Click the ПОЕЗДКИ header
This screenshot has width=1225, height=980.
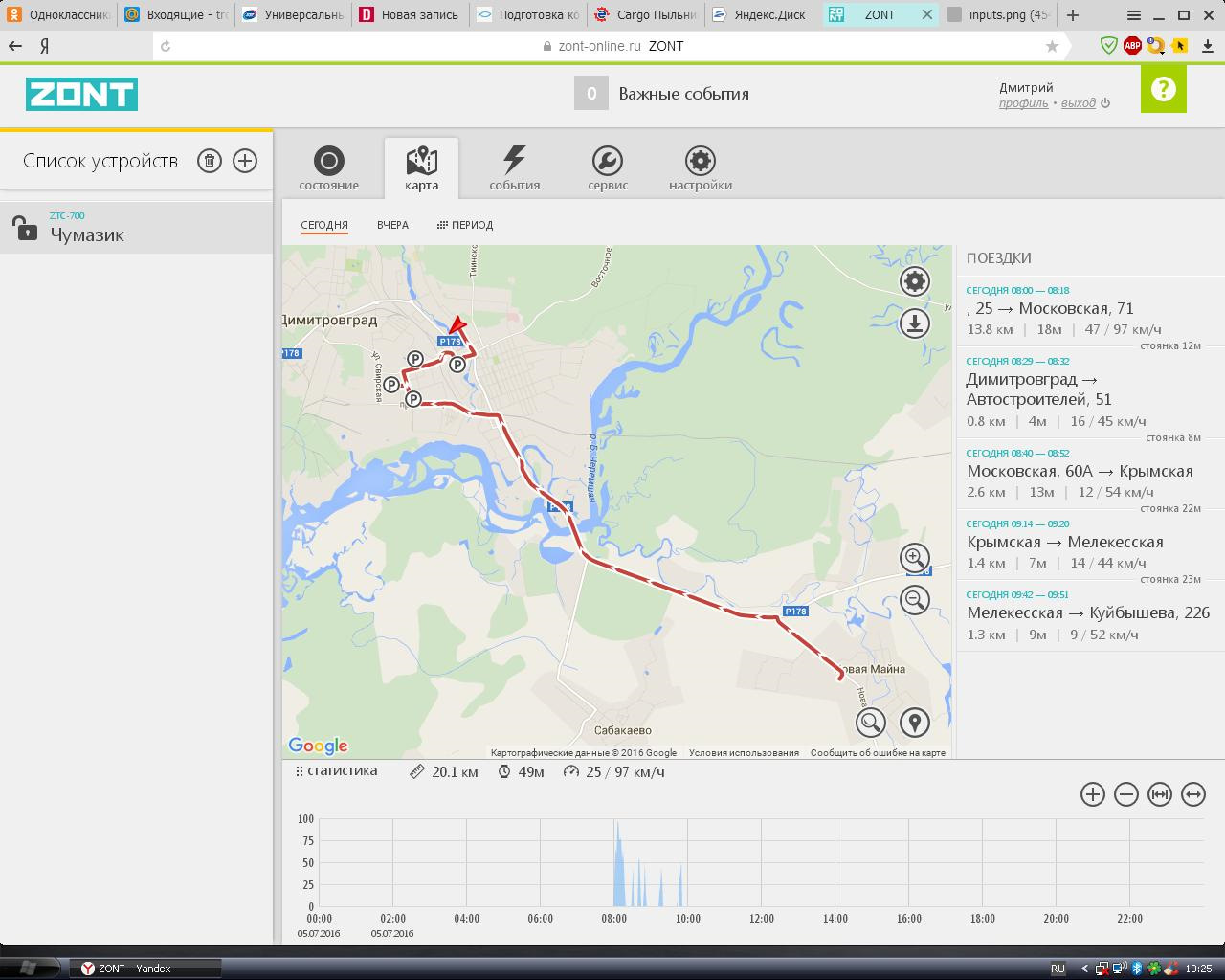pos(999,258)
